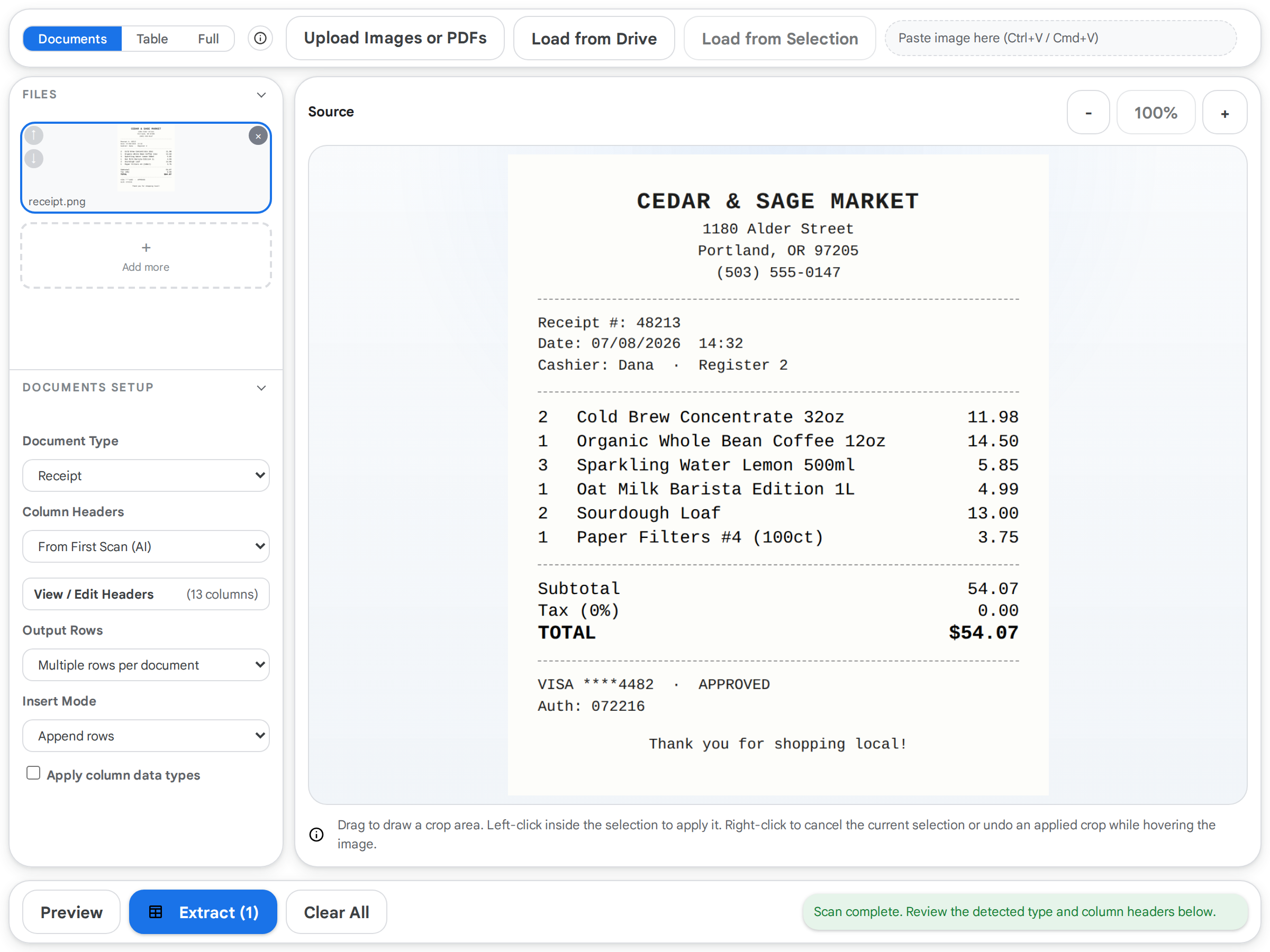1270x952 pixels.
Task: Click the Sourdough Loaf line item
Action: pos(778,513)
